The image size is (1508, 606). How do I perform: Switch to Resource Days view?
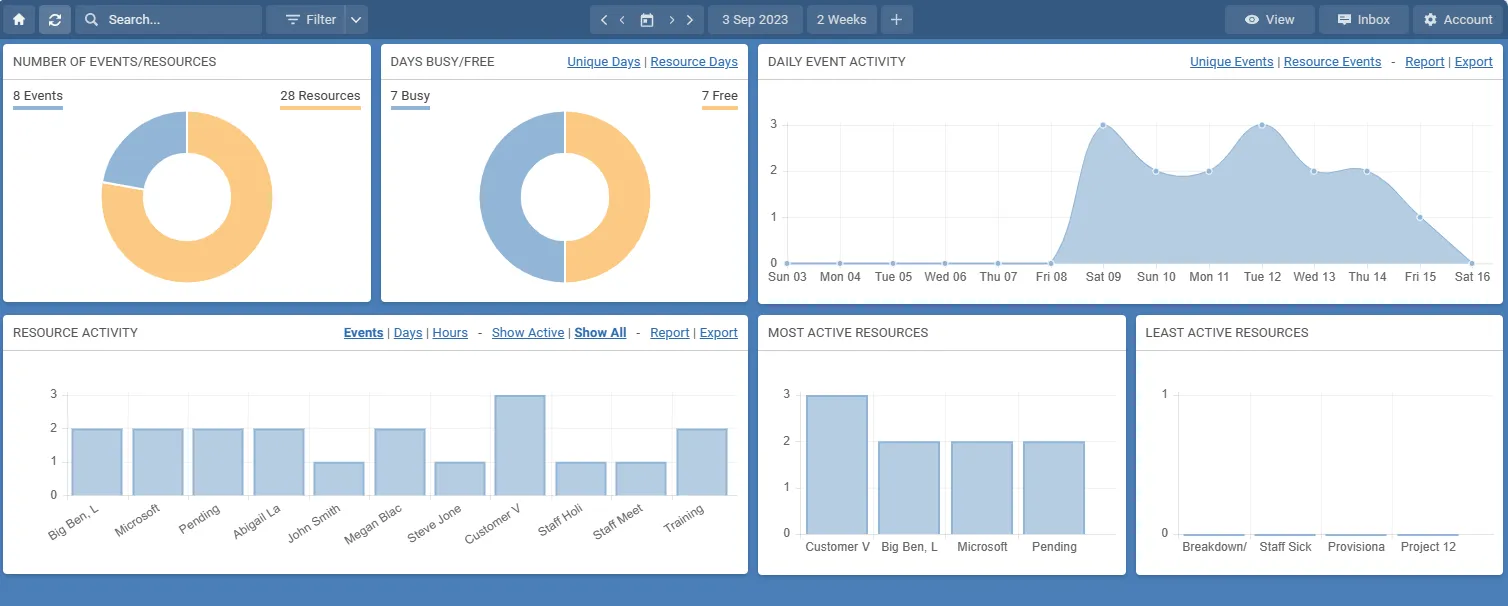point(694,62)
